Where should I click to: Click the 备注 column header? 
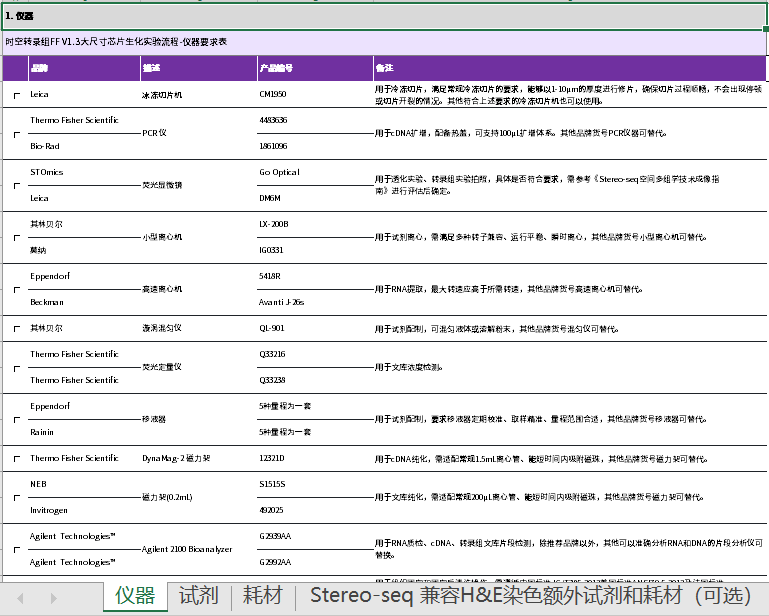[x=569, y=68]
